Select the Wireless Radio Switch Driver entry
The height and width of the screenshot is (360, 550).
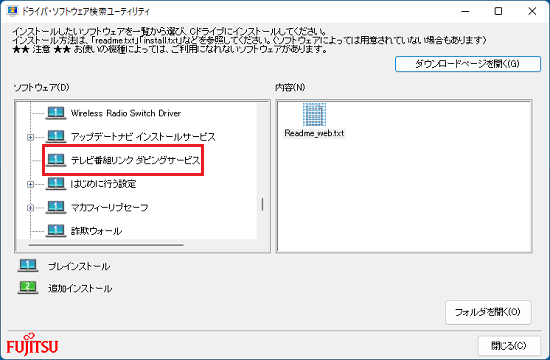point(126,113)
